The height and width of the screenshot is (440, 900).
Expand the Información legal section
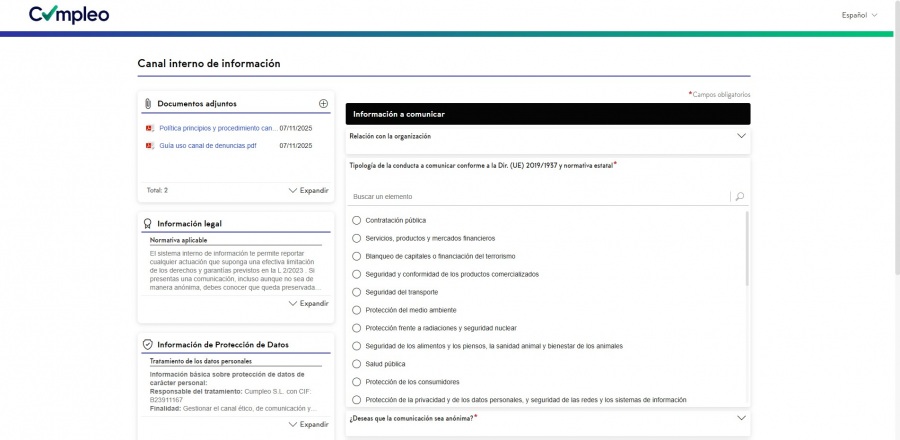(309, 303)
